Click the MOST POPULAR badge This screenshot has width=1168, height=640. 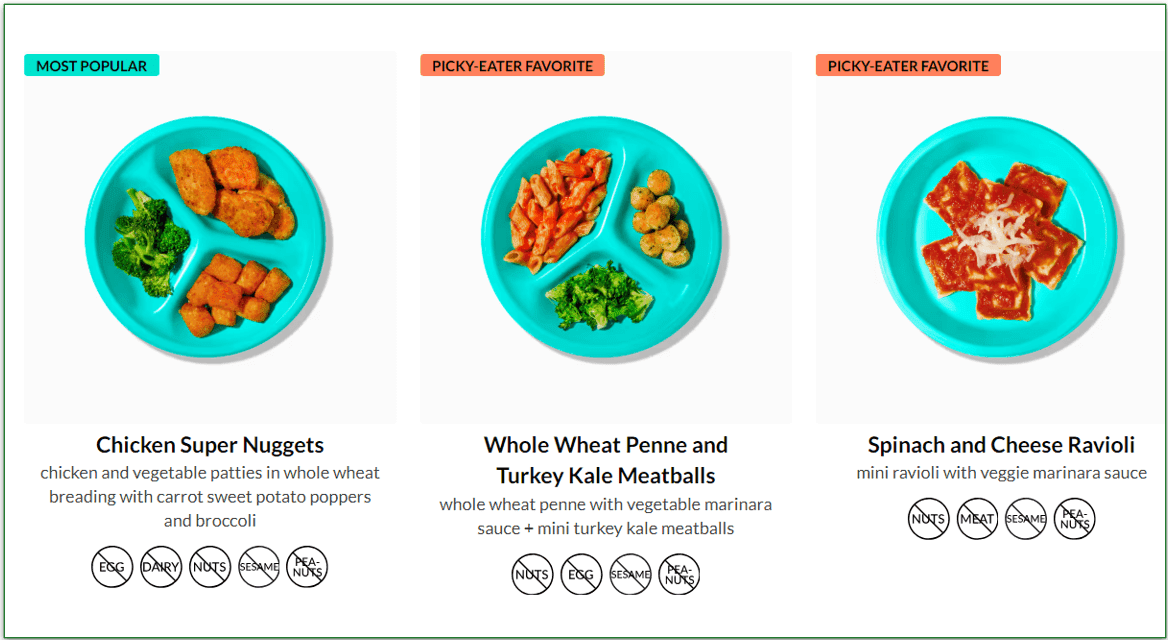91,65
